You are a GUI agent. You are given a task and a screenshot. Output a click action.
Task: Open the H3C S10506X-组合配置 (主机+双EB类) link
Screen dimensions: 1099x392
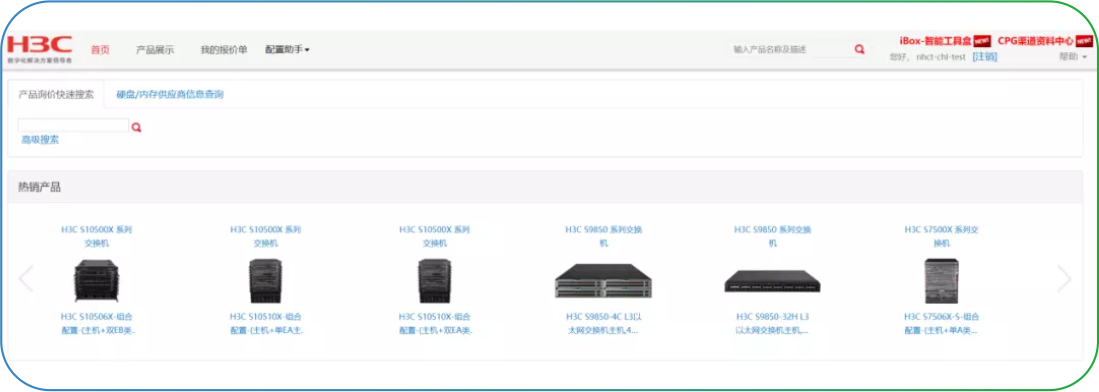click(x=97, y=323)
